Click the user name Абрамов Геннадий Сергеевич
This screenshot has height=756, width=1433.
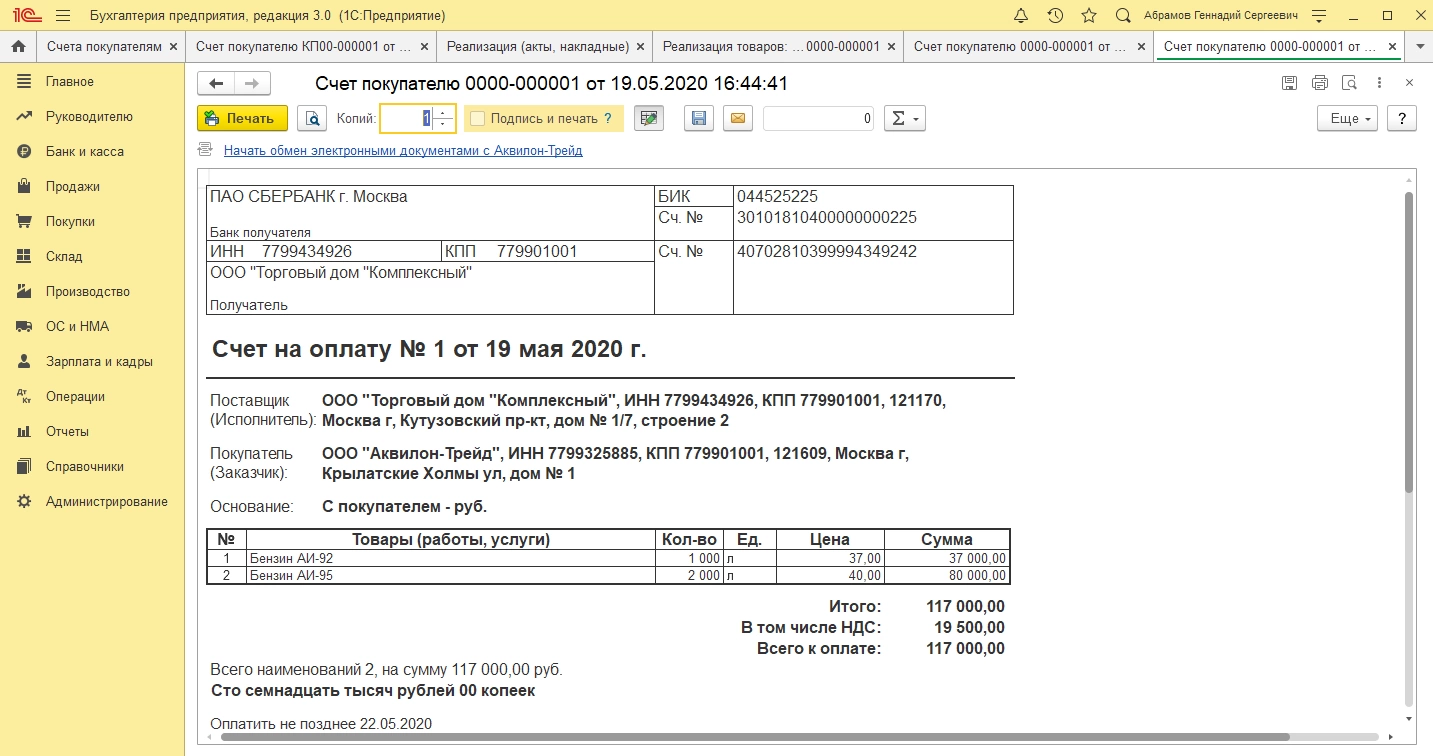coord(1220,16)
